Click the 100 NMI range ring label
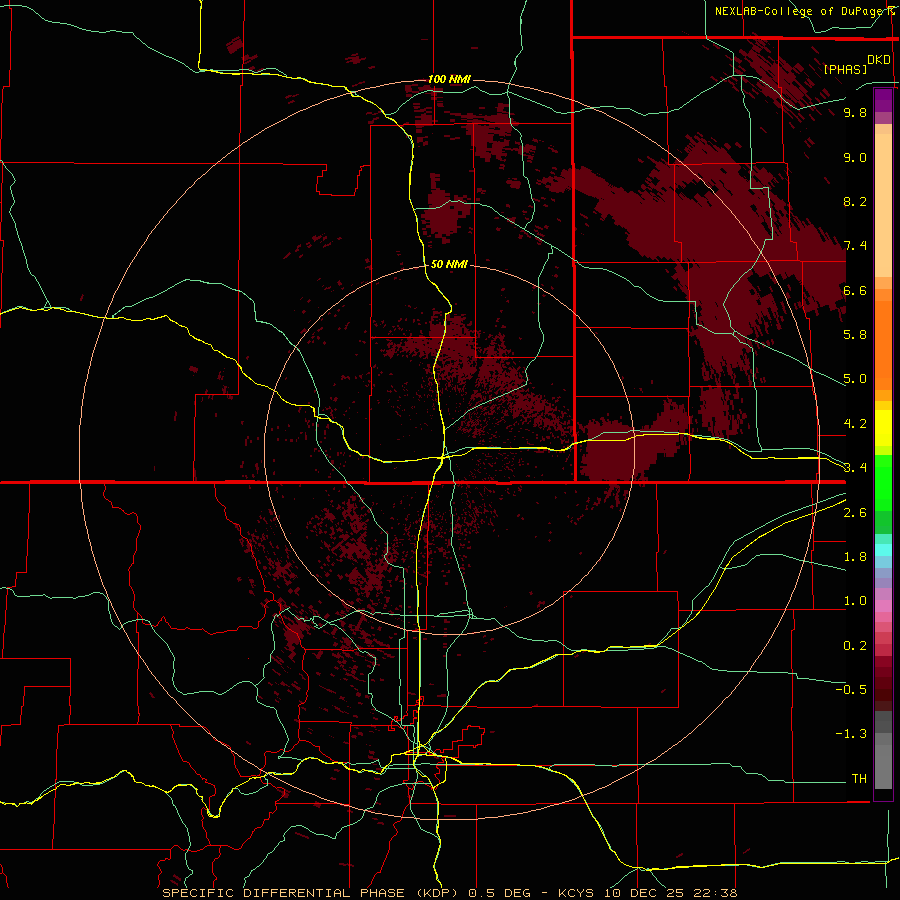900x900 pixels. 449,79
